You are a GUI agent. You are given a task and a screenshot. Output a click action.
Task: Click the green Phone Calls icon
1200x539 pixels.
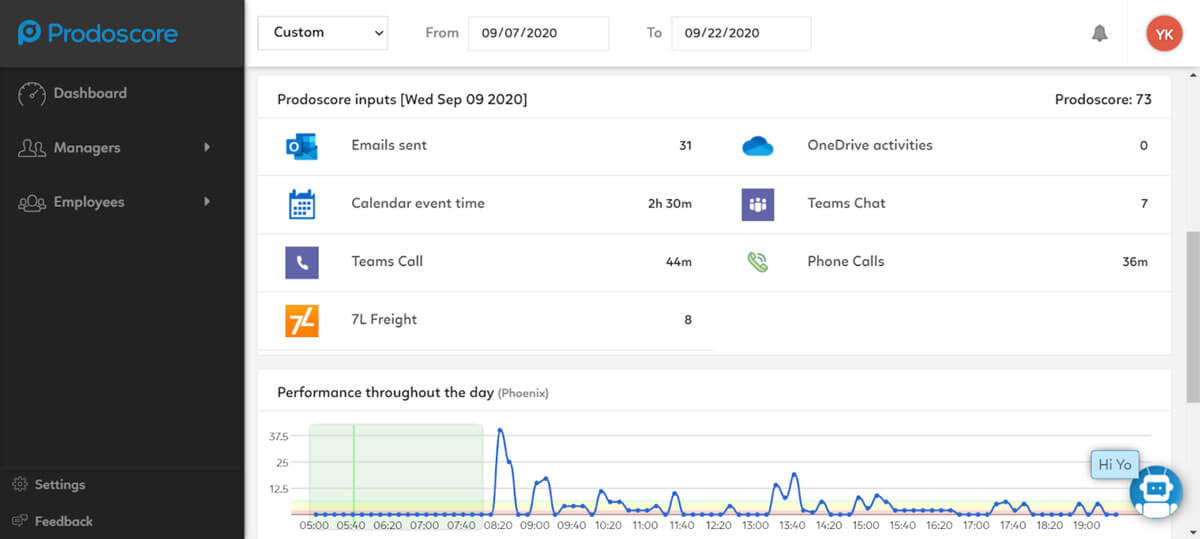758,262
